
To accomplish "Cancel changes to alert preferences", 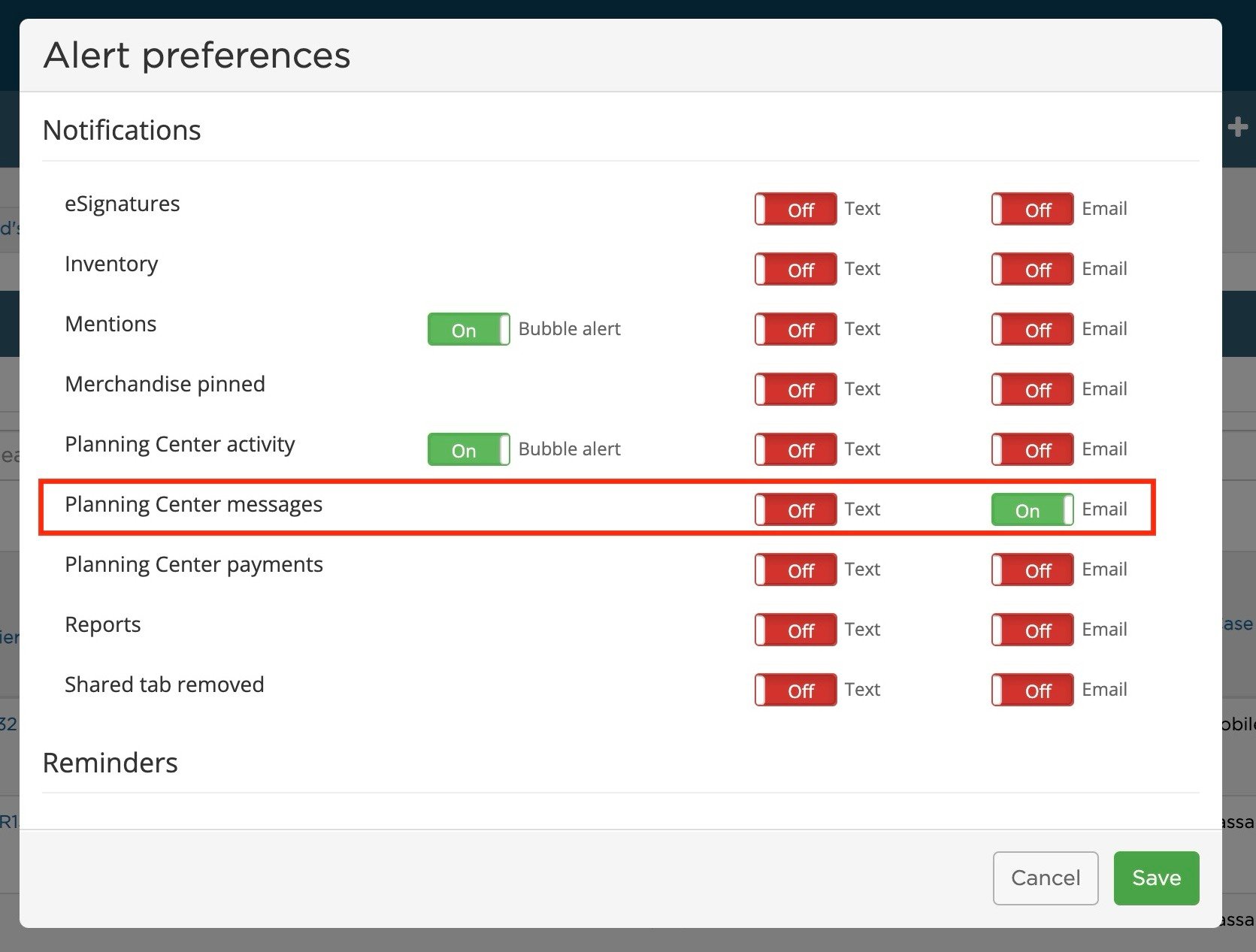I will (1046, 878).
